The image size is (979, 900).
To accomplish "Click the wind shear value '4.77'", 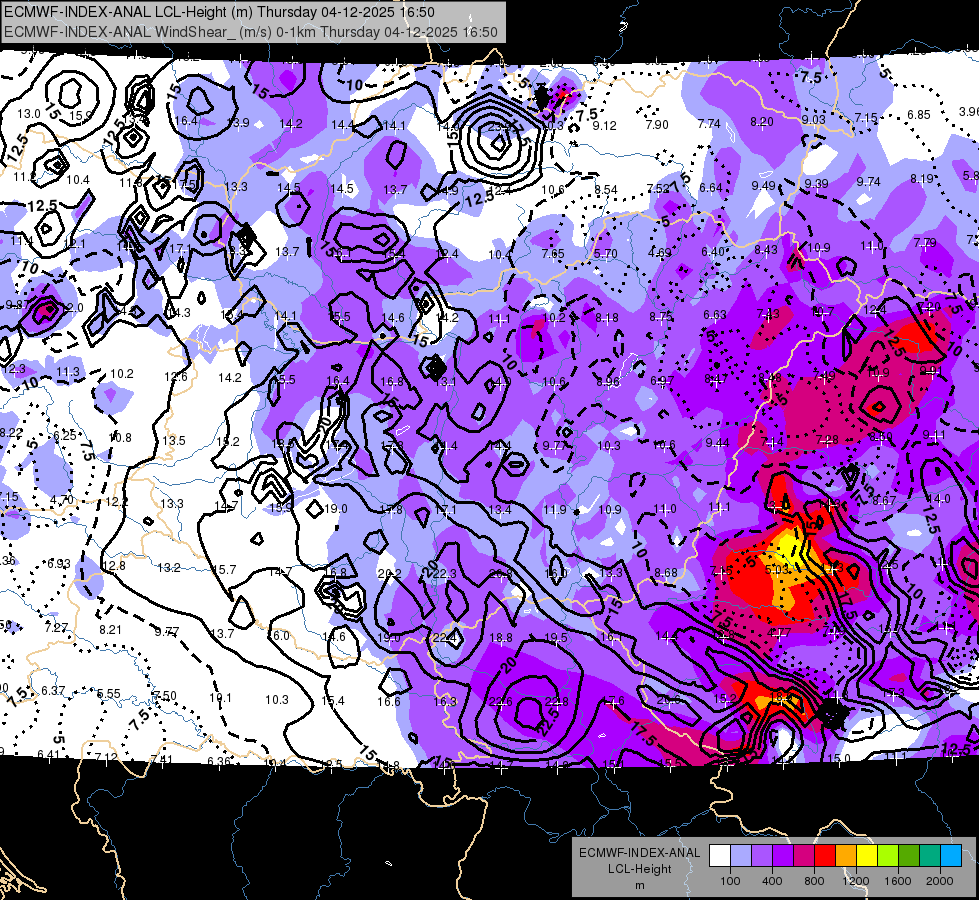I will coord(779,632).
